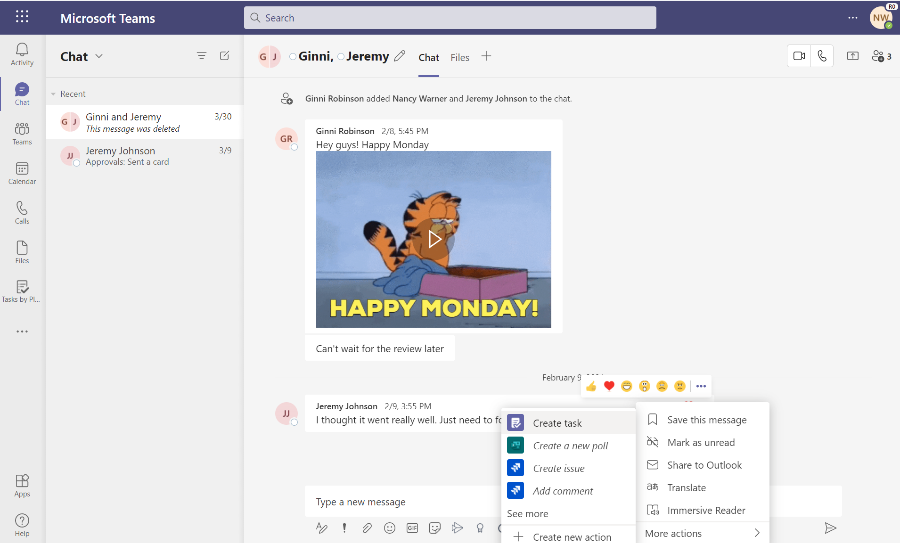Screen dimensions: 900x543
Task: Click the send message arrow
Action: pos(830,528)
